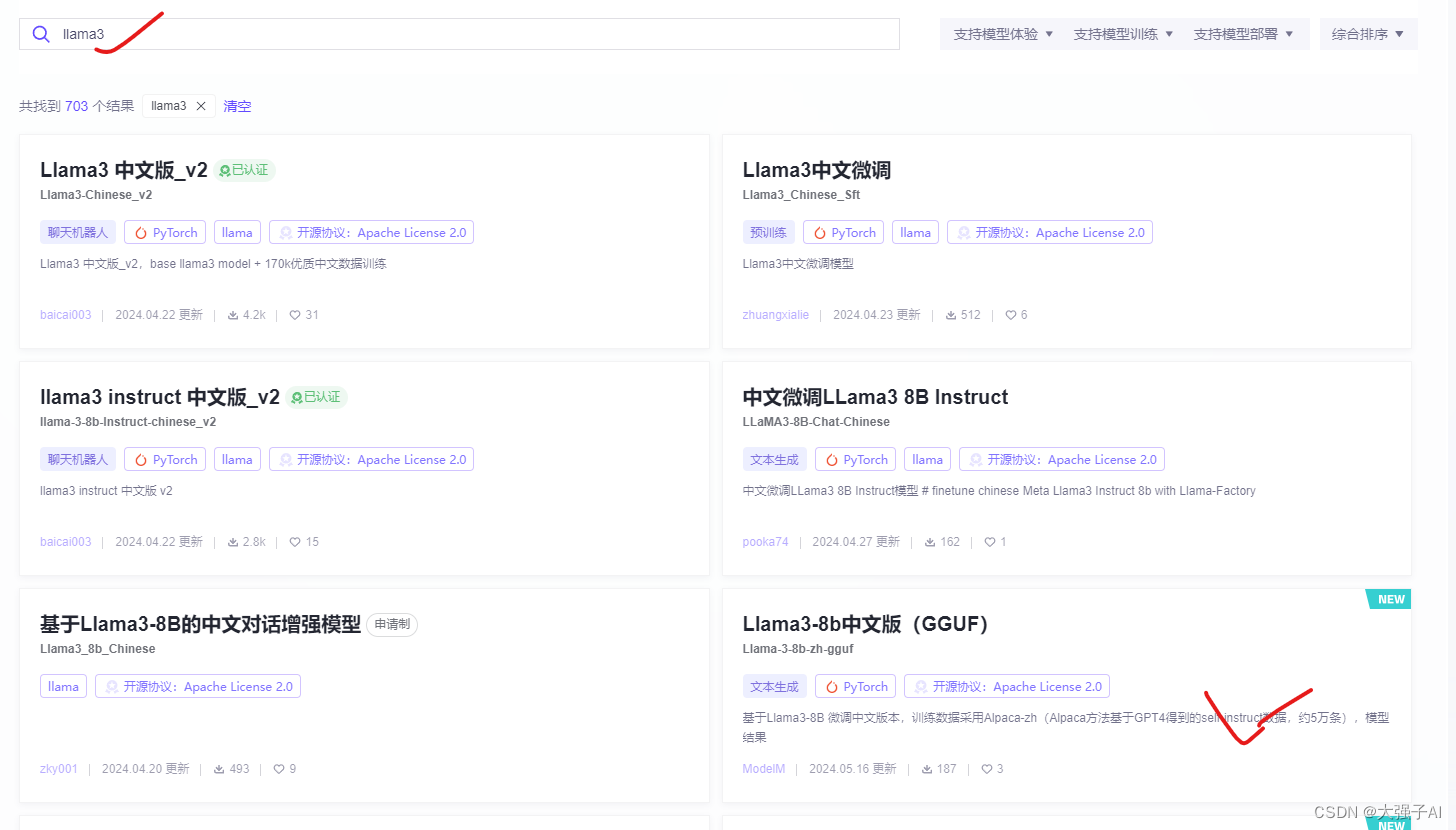The height and width of the screenshot is (830, 1456).
Task: Click the 预训练 tag on Llama3中文微调 card
Action: coord(768,232)
